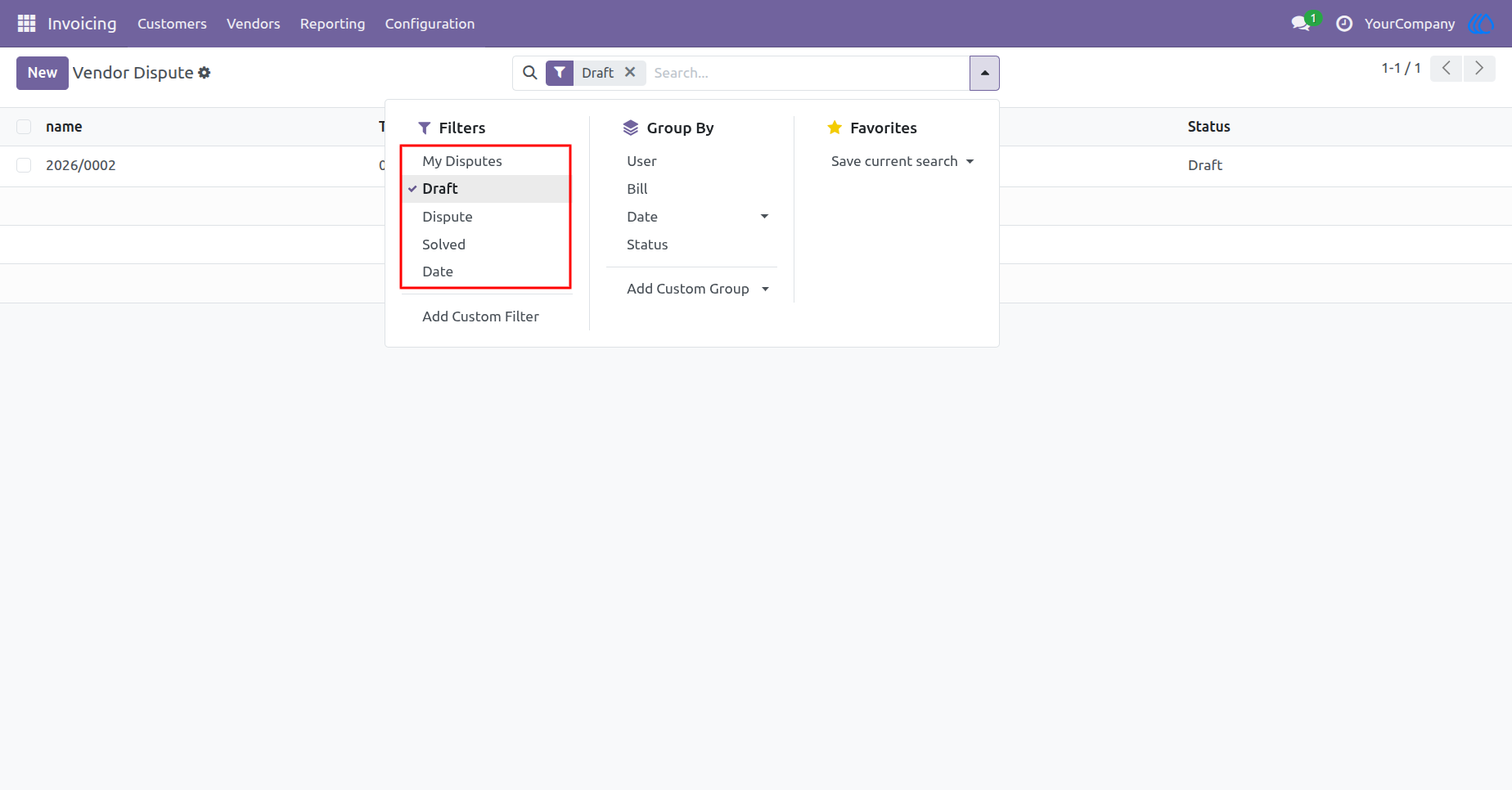The width and height of the screenshot is (1512, 790).
Task: Open the Configuration menu
Action: [430, 24]
